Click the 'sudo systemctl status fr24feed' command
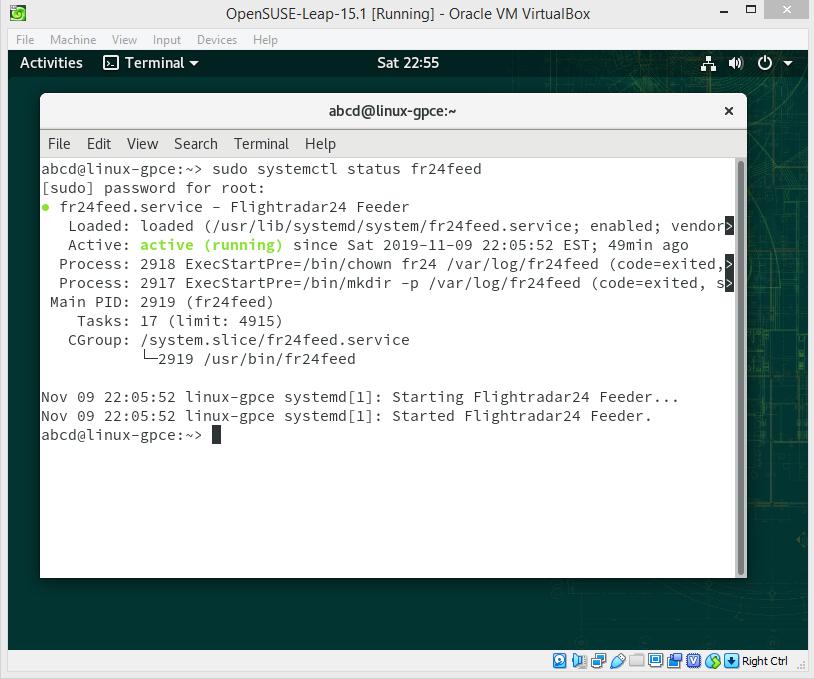The width and height of the screenshot is (814, 679). [347, 169]
